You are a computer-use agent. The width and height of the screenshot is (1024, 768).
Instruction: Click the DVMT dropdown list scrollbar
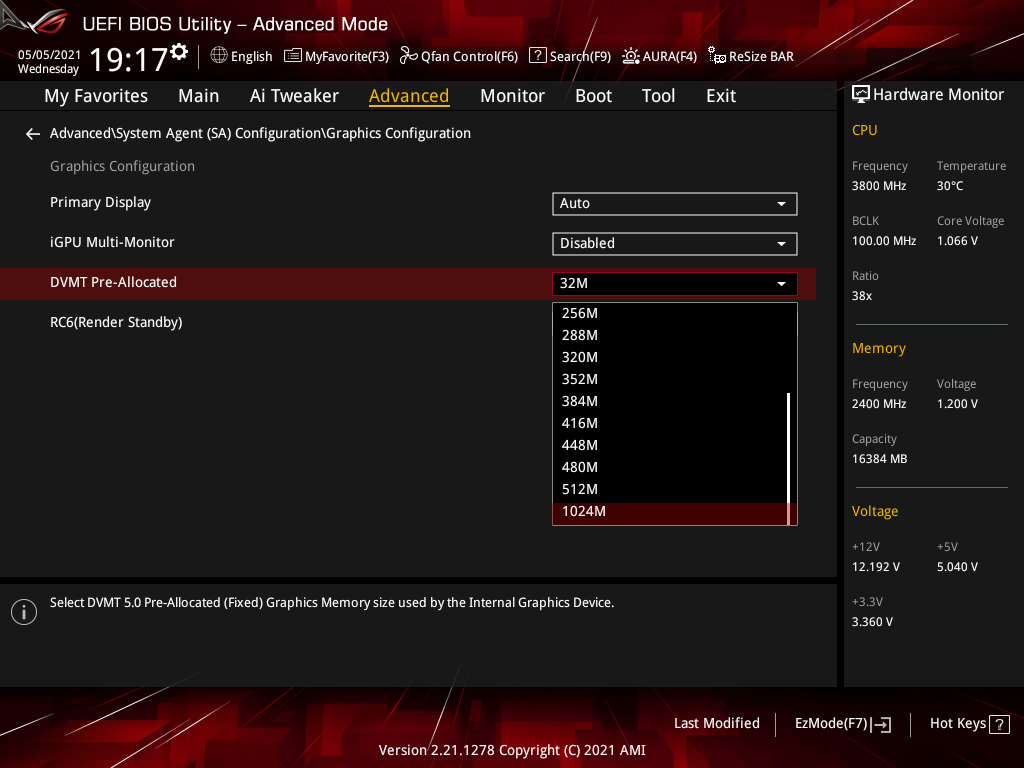point(789,458)
